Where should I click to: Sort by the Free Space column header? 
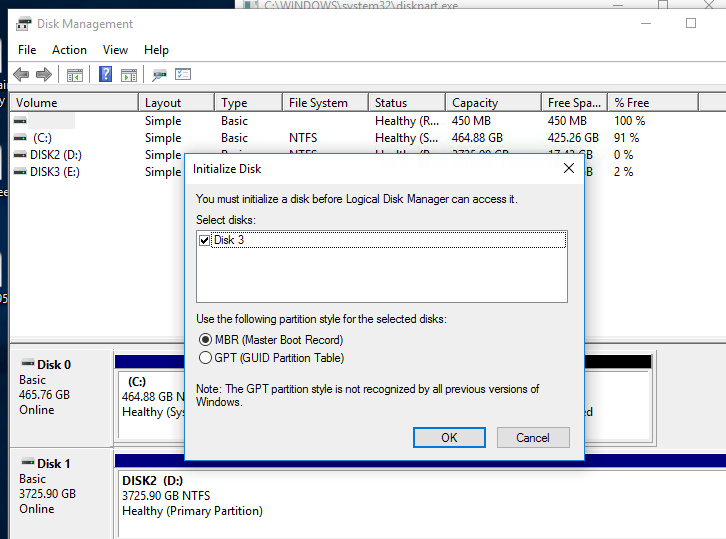coord(574,102)
